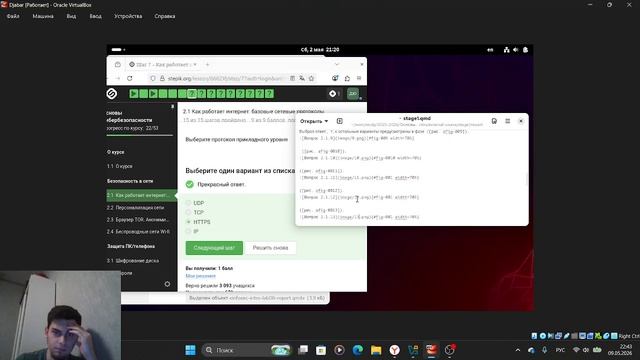Open the browser tab list chevron
The height and width of the screenshot is (360, 640).
pos(337,64)
